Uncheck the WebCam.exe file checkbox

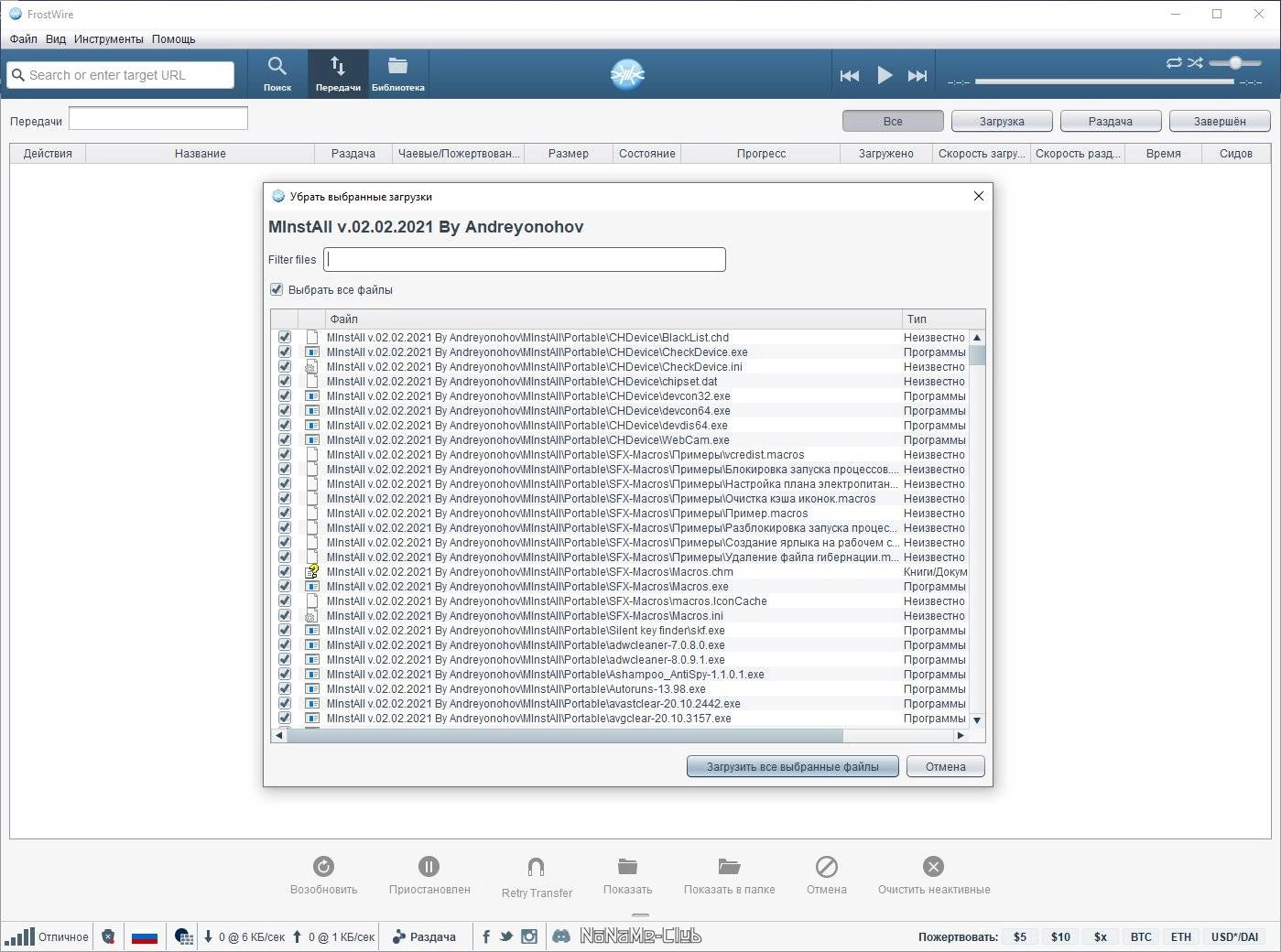point(285,439)
